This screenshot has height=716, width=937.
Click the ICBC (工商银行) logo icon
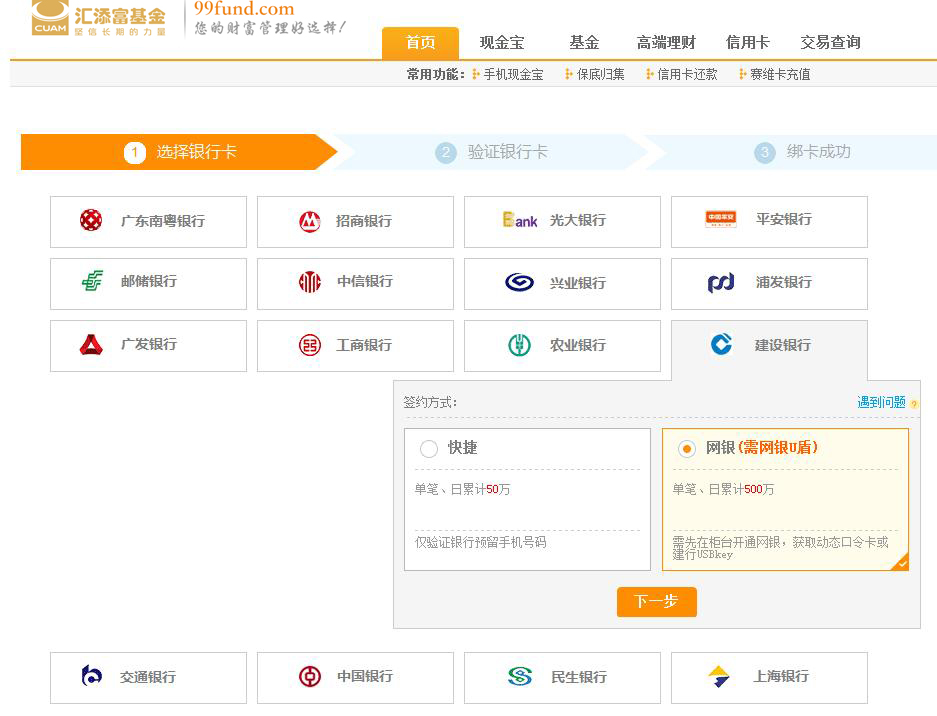[310, 345]
